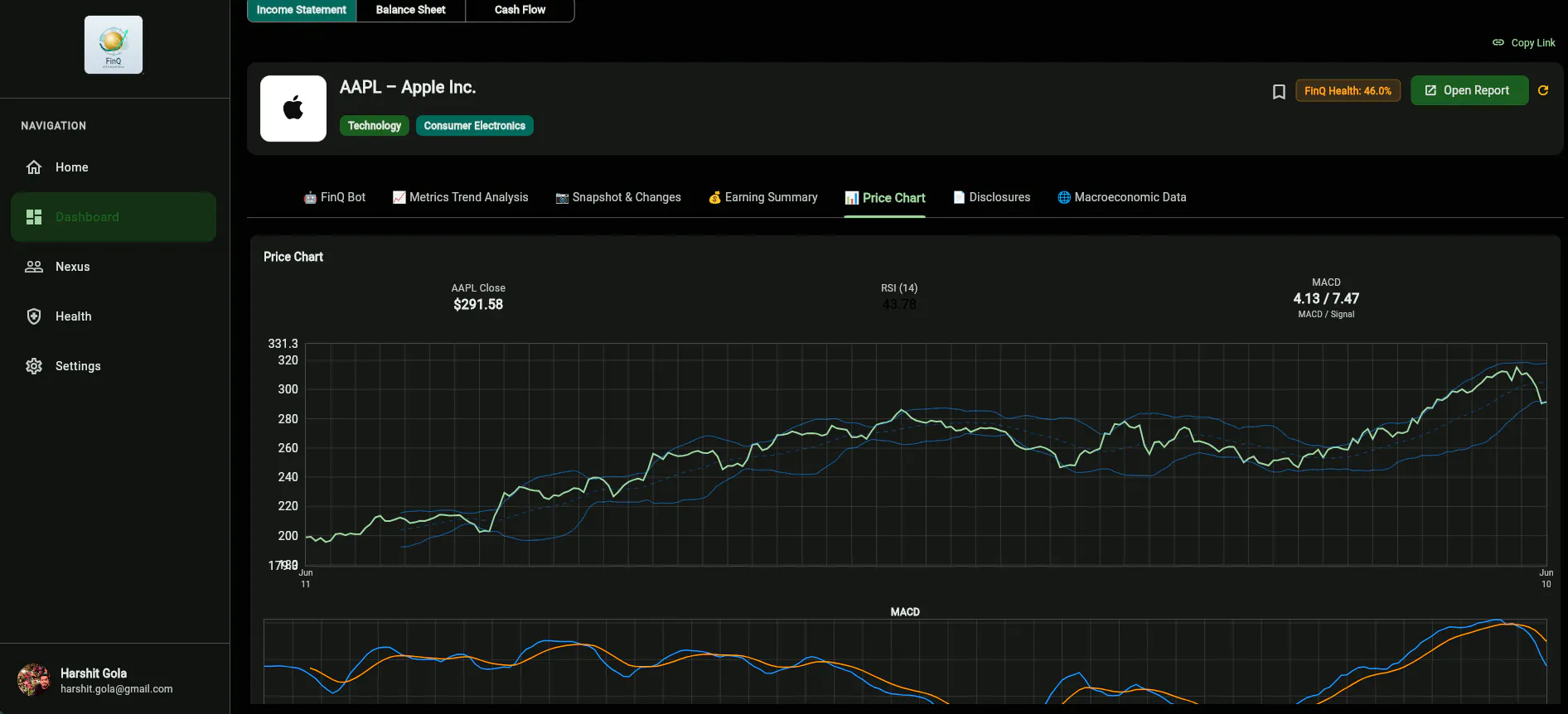1568x714 pixels.
Task: Open Settings from the sidebar
Action: point(114,366)
